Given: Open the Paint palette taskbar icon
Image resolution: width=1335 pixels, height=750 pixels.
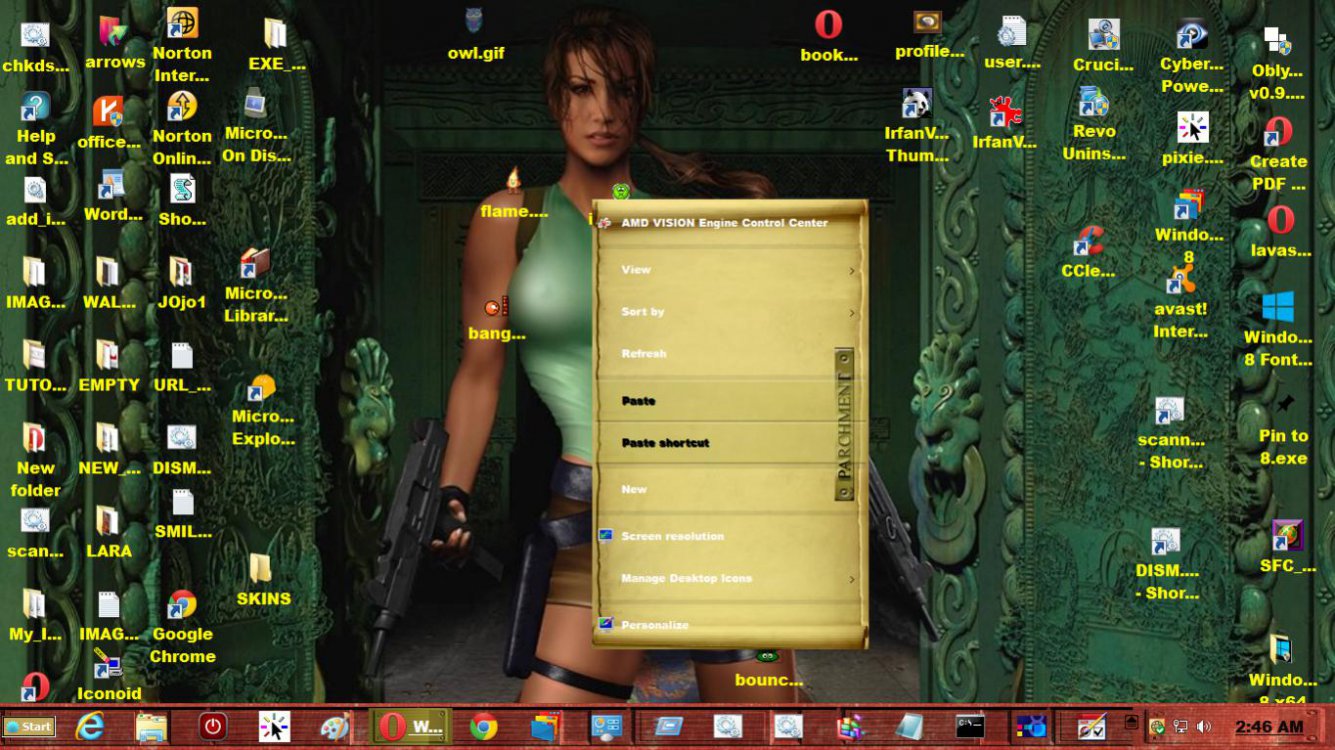Looking at the screenshot, I should (334, 726).
